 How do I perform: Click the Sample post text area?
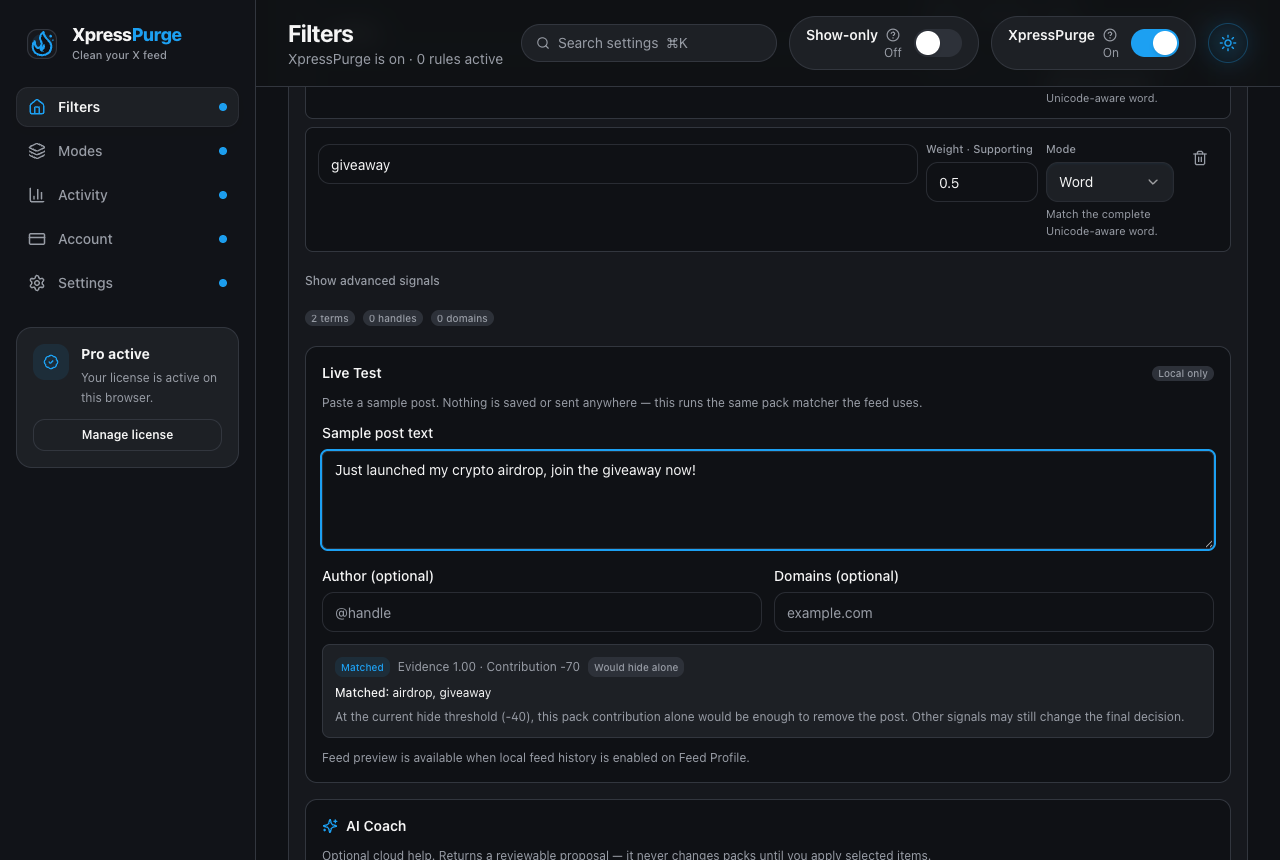coord(768,500)
